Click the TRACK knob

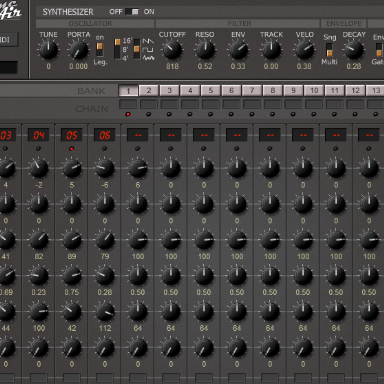pos(271,50)
